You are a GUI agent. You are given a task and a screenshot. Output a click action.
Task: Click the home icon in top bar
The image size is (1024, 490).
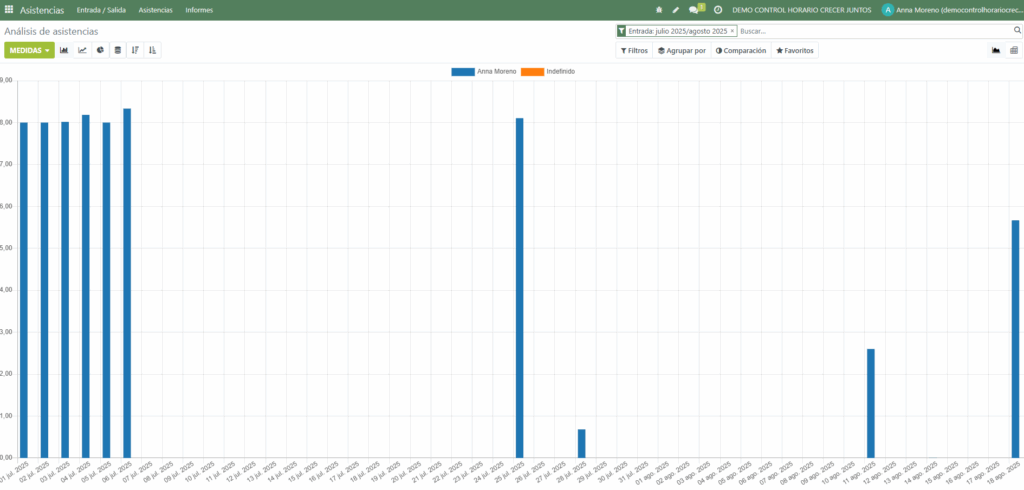659,10
